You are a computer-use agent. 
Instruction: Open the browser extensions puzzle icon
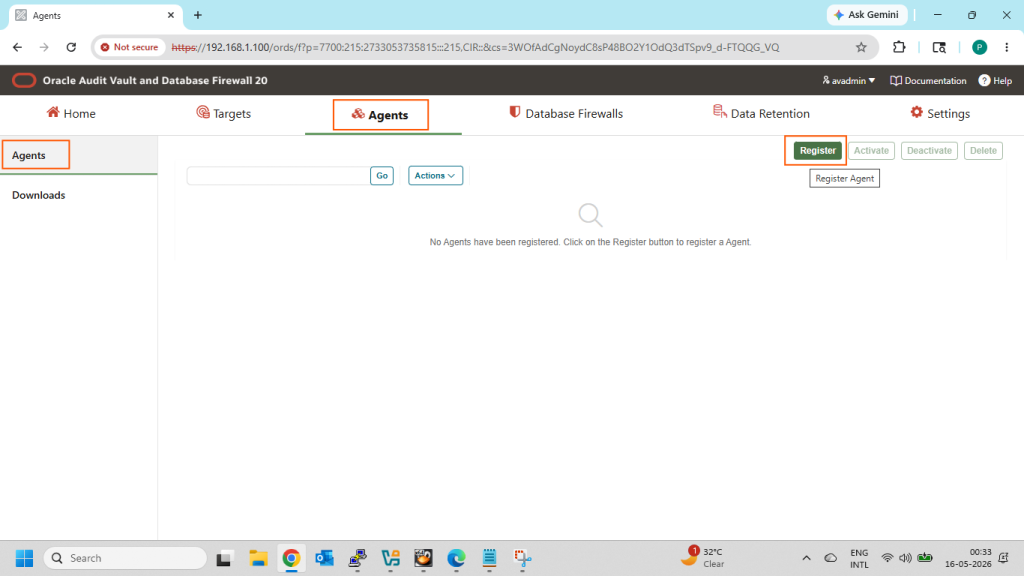pyautogui.click(x=899, y=47)
